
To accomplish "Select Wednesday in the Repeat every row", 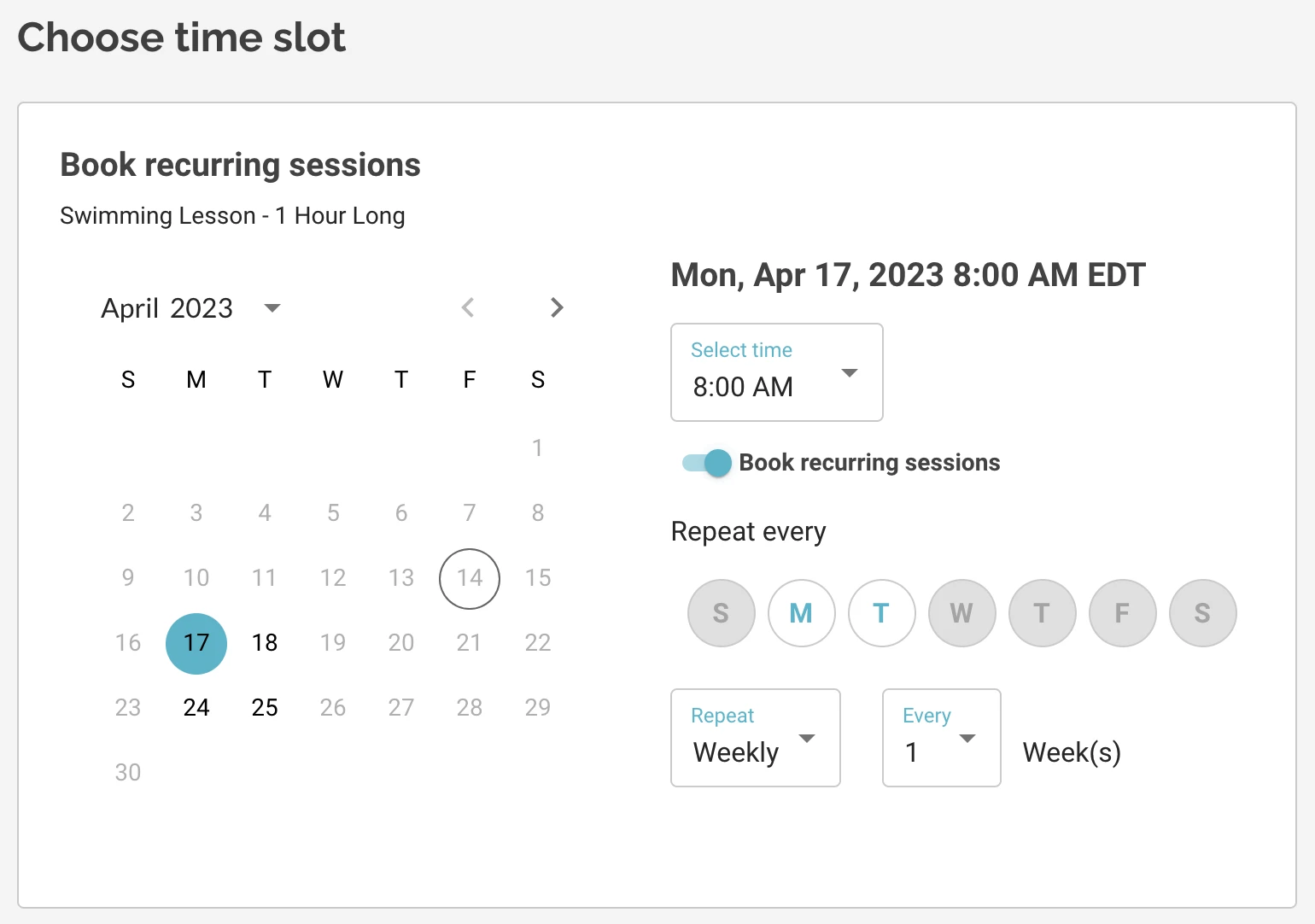I will (x=961, y=612).
